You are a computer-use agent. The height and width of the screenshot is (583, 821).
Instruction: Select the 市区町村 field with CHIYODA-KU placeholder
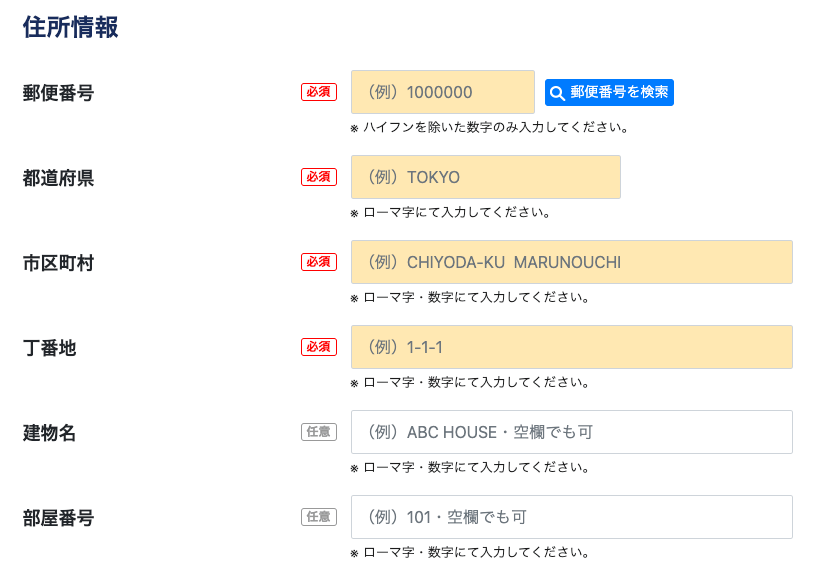tap(572, 262)
